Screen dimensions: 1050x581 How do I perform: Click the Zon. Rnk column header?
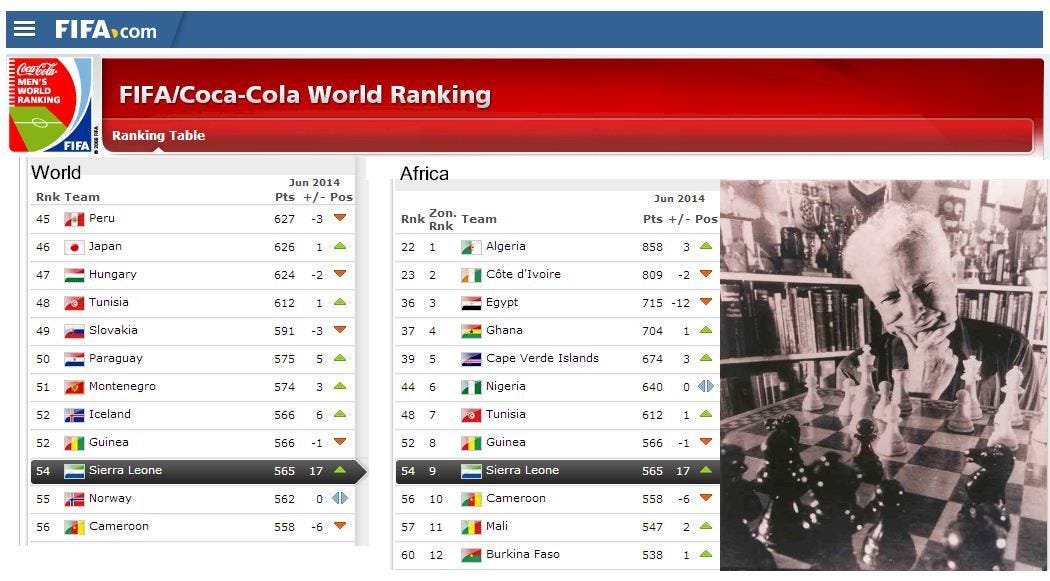442,220
